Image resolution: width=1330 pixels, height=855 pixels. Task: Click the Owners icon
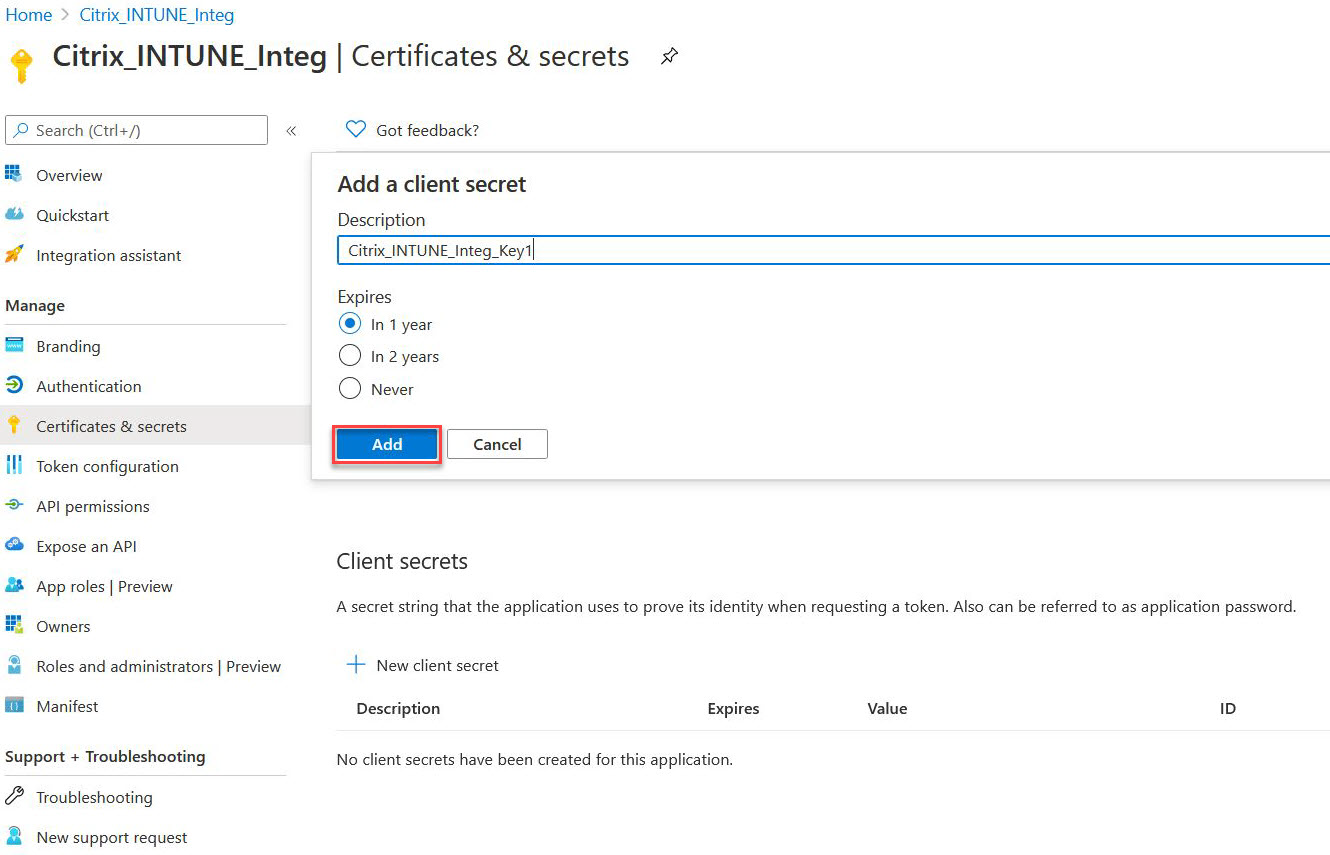[x=14, y=626]
